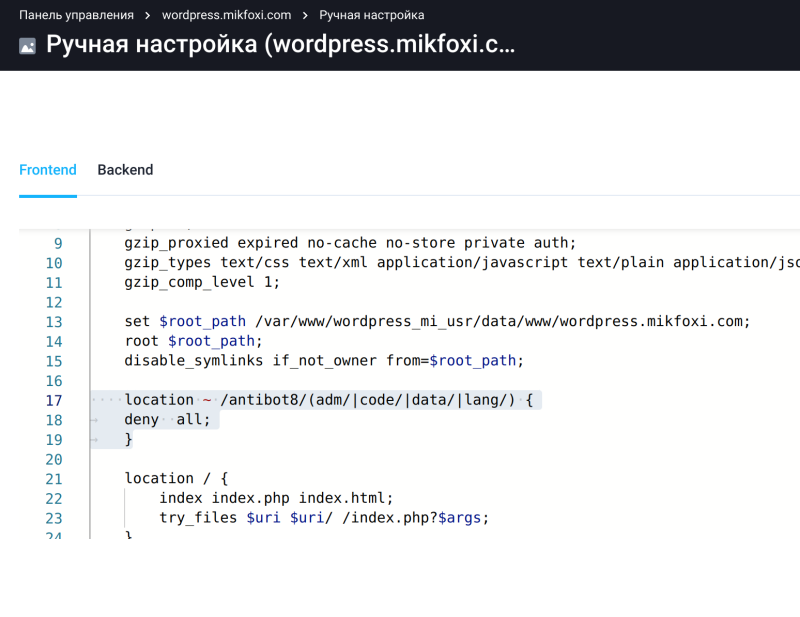This screenshot has height=617, width=800.
Task: Go to wordpress.mikfoxi.com in the breadcrumb
Action: [x=226, y=15]
